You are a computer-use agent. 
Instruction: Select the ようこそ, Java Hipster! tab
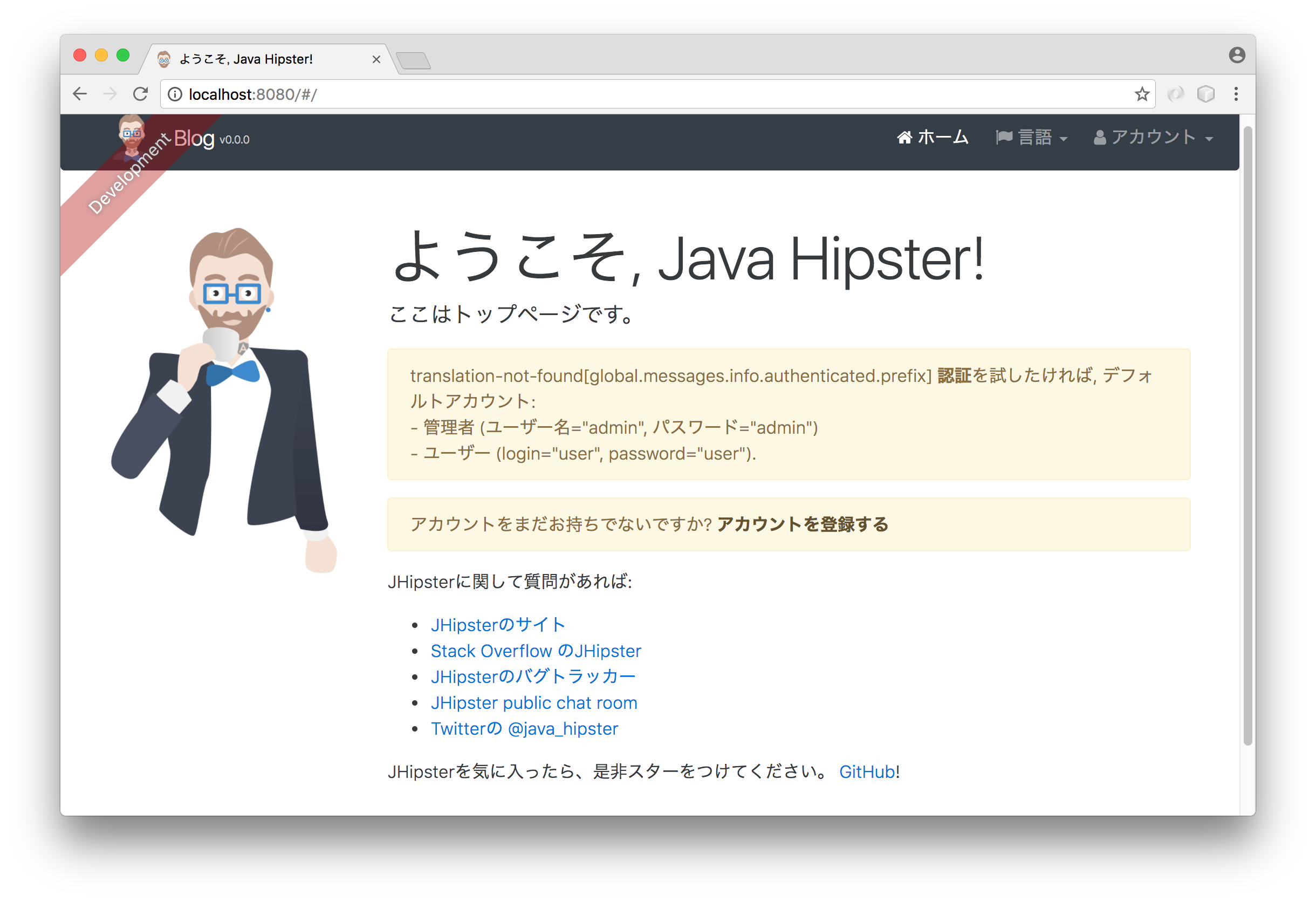click(270, 59)
